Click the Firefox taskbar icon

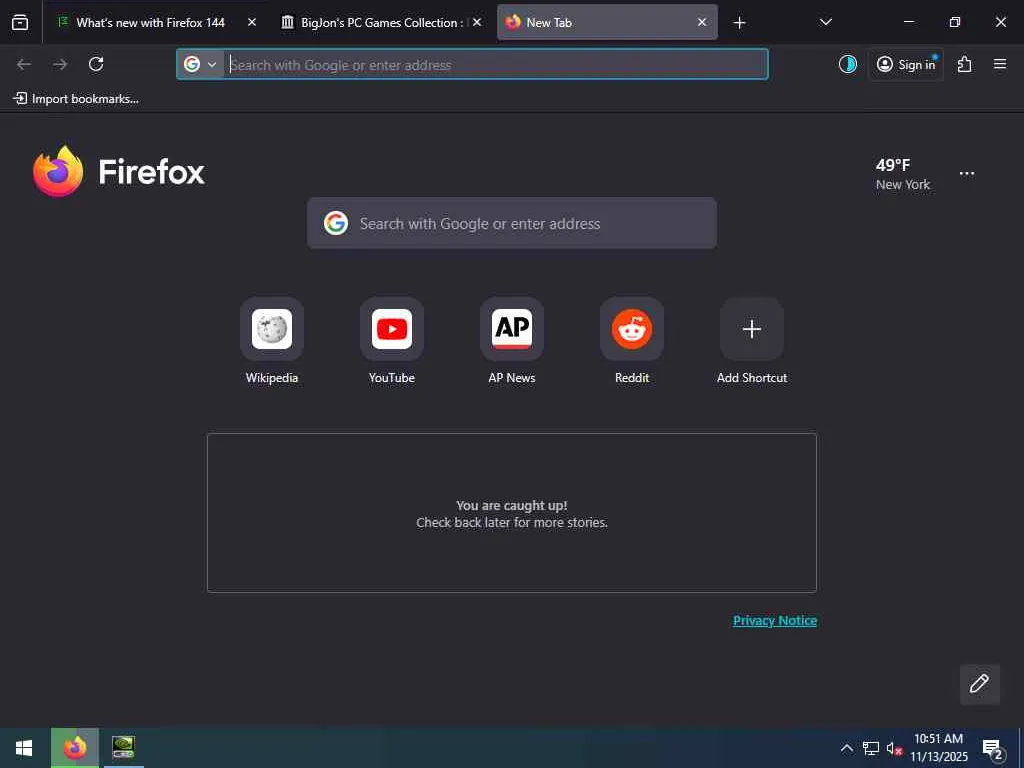tap(74, 748)
